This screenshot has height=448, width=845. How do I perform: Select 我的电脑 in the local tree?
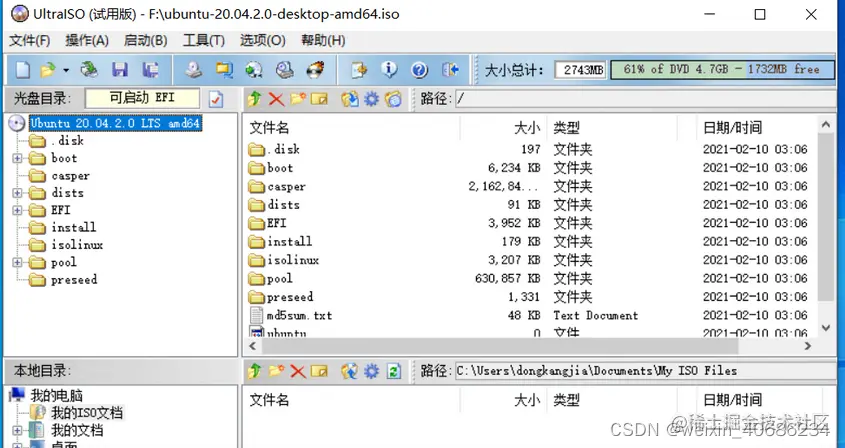coord(56,396)
